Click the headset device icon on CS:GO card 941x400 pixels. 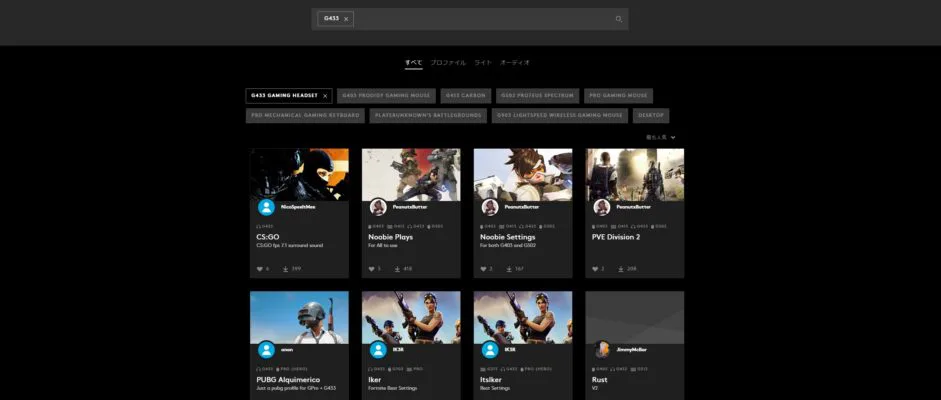click(259, 227)
